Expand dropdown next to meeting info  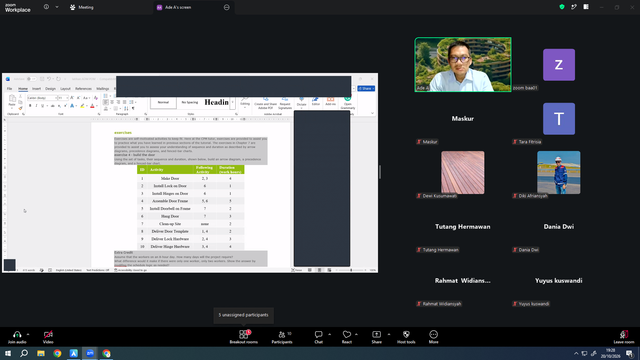click(x=57, y=7)
